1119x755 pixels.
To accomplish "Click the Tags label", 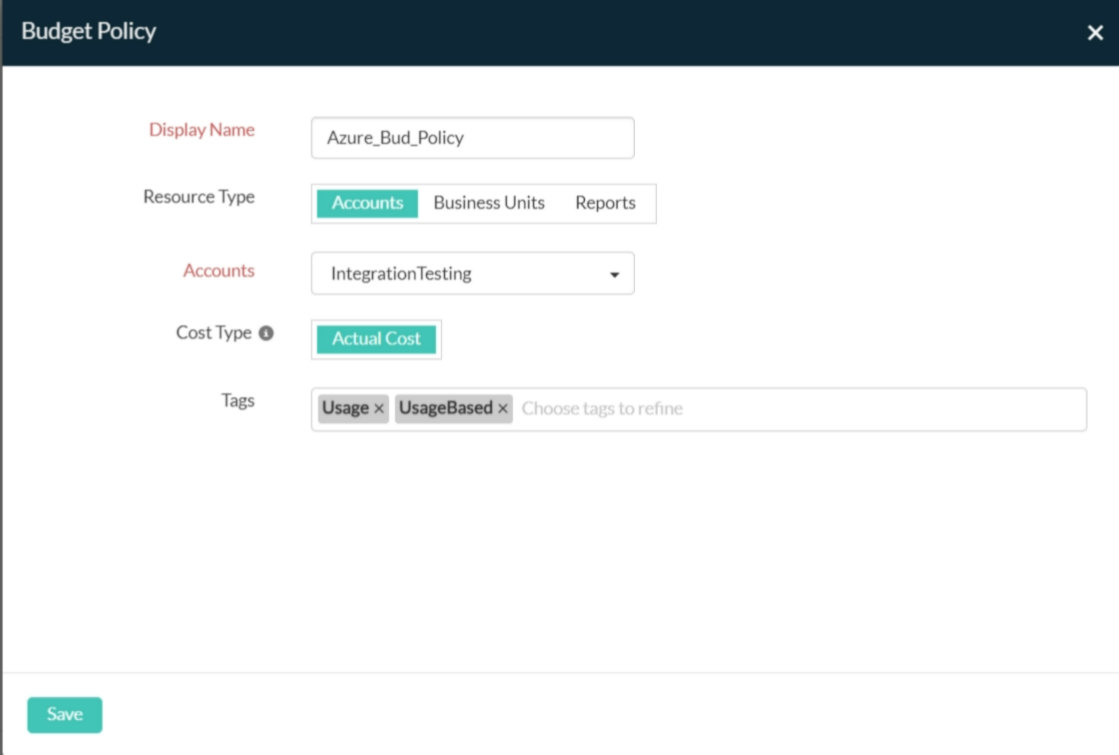I will tap(238, 400).
